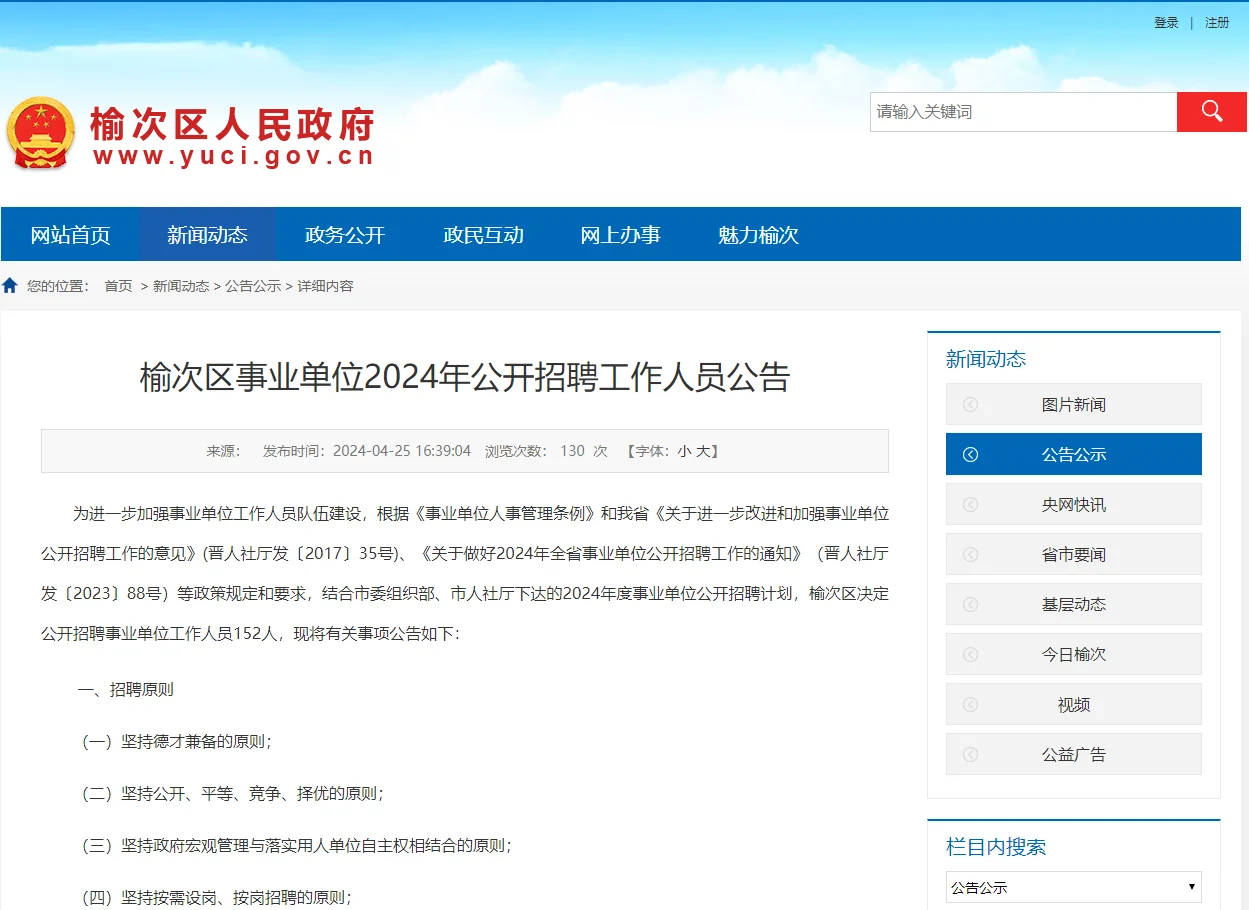Click the circle icon beside 央网快讯
The width and height of the screenshot is (1249, 910).
[969, 504]
